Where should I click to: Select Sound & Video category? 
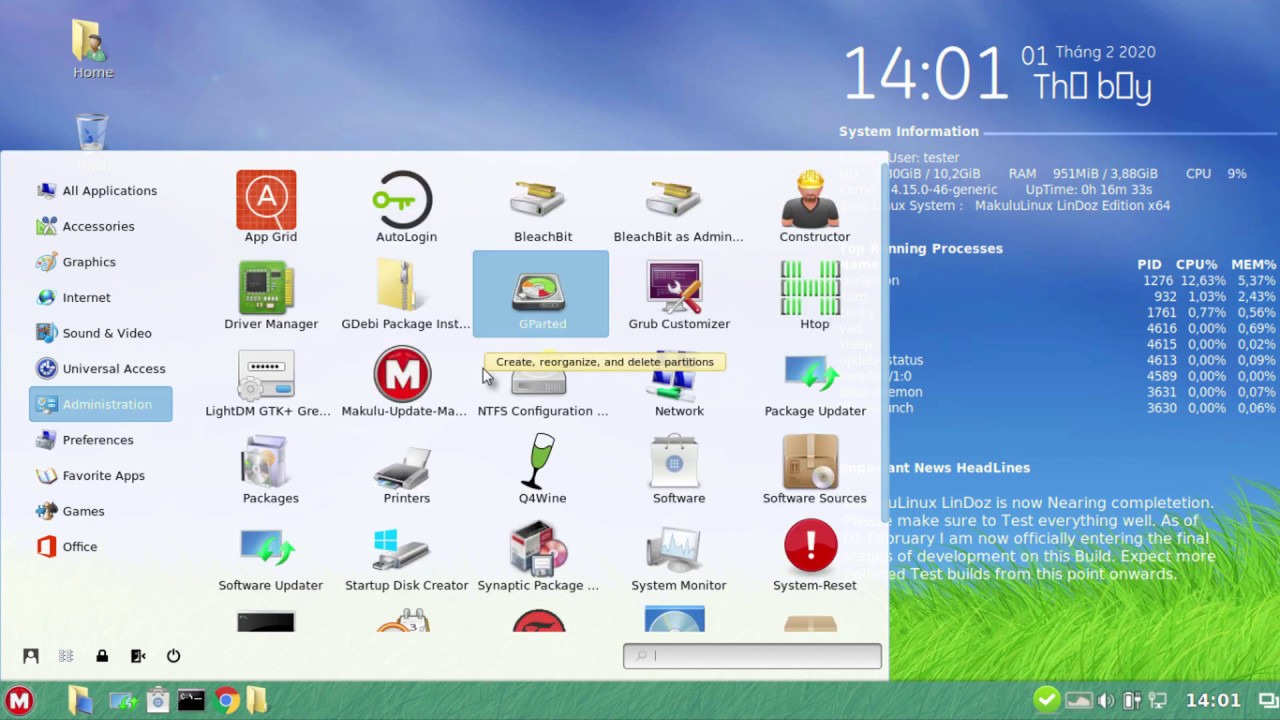point(100,332)
